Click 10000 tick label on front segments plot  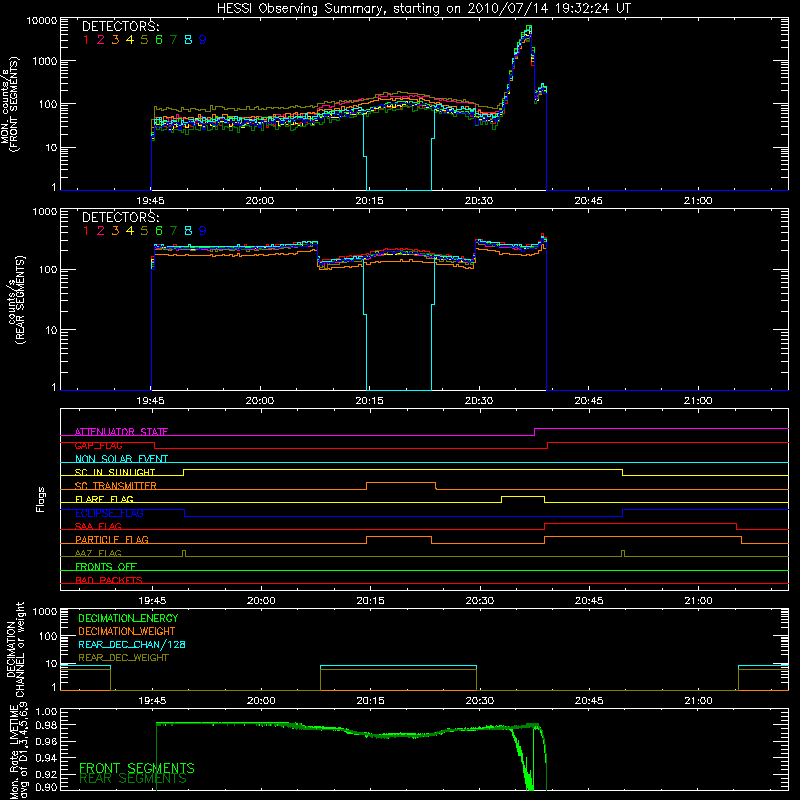[x=42, y=20]
